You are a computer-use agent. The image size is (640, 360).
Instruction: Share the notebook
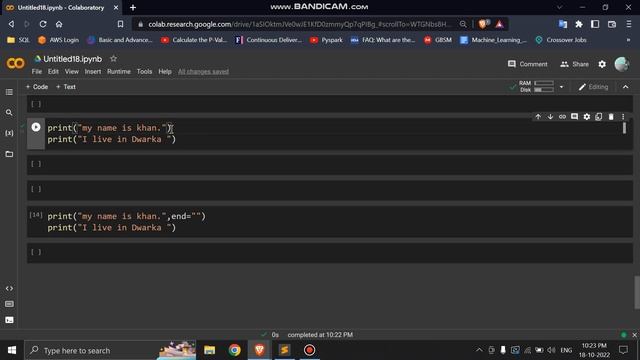pyautogui.click(x=574, y=64)
